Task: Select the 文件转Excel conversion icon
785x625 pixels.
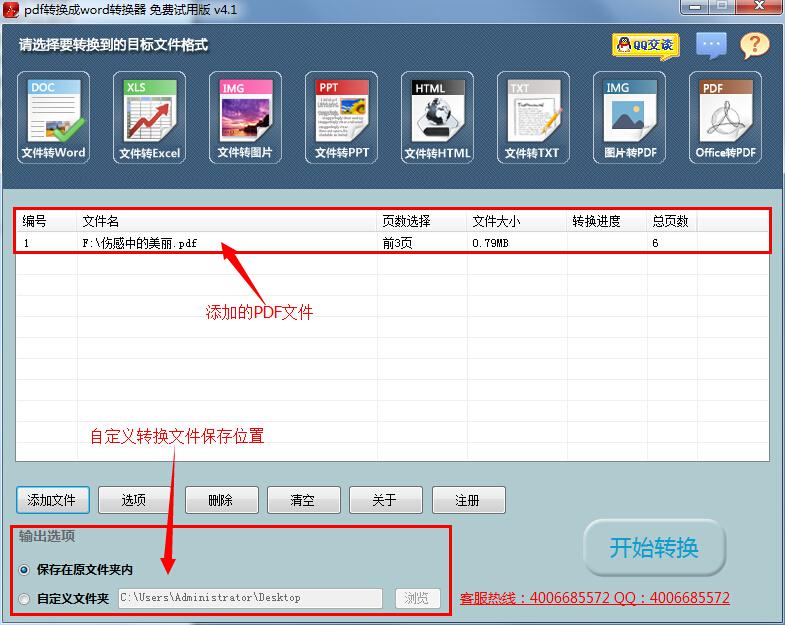Action: pos(149,117)
